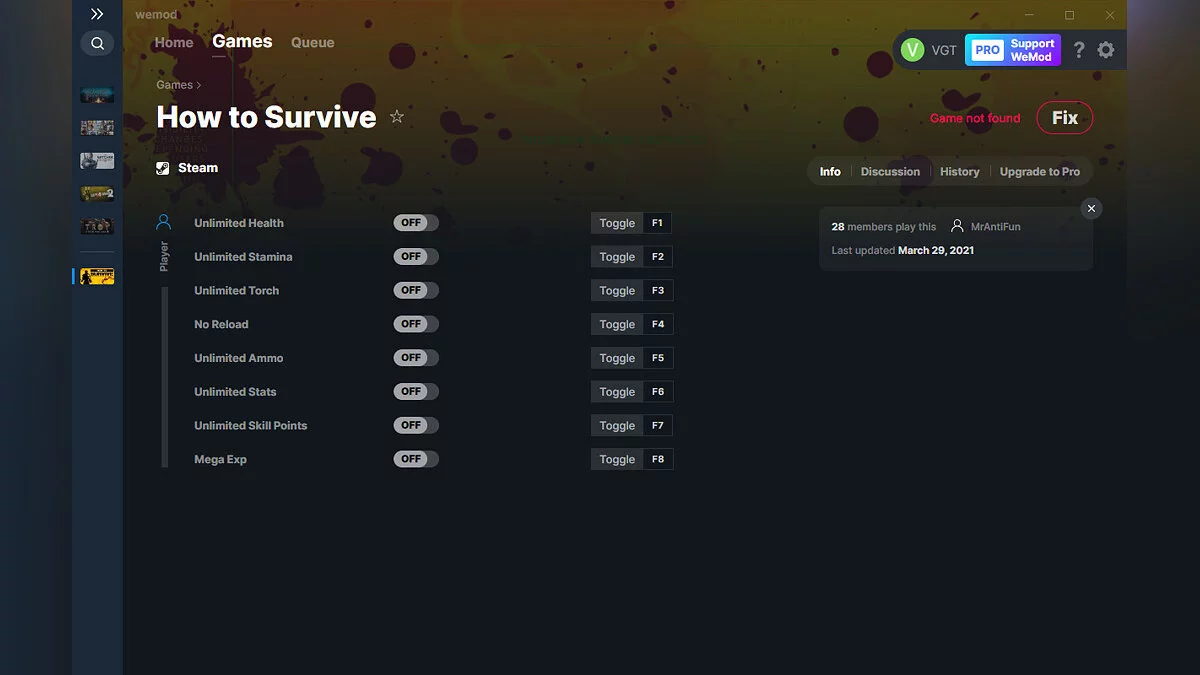The width and height of the screenshot is (1200, 675).
Task: Open the Info tab
Action: click(830, 172)
